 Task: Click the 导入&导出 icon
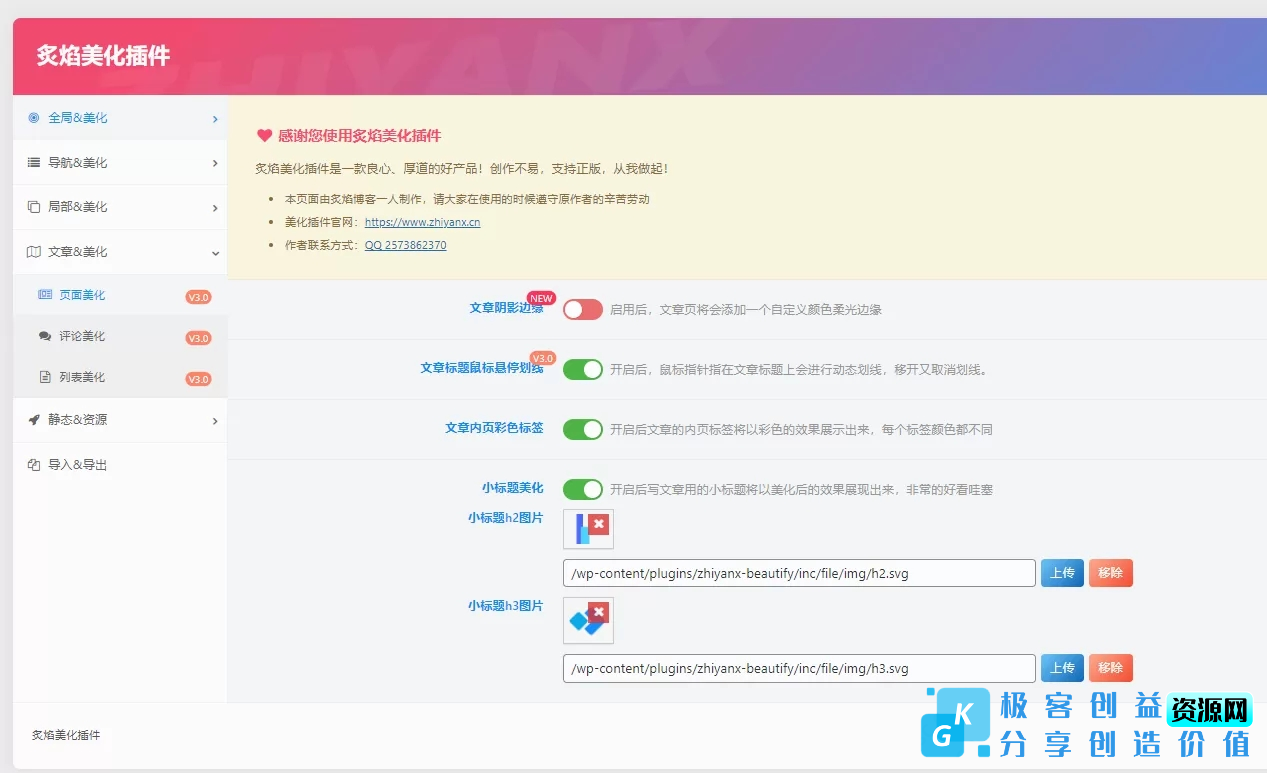pos(33,464)
